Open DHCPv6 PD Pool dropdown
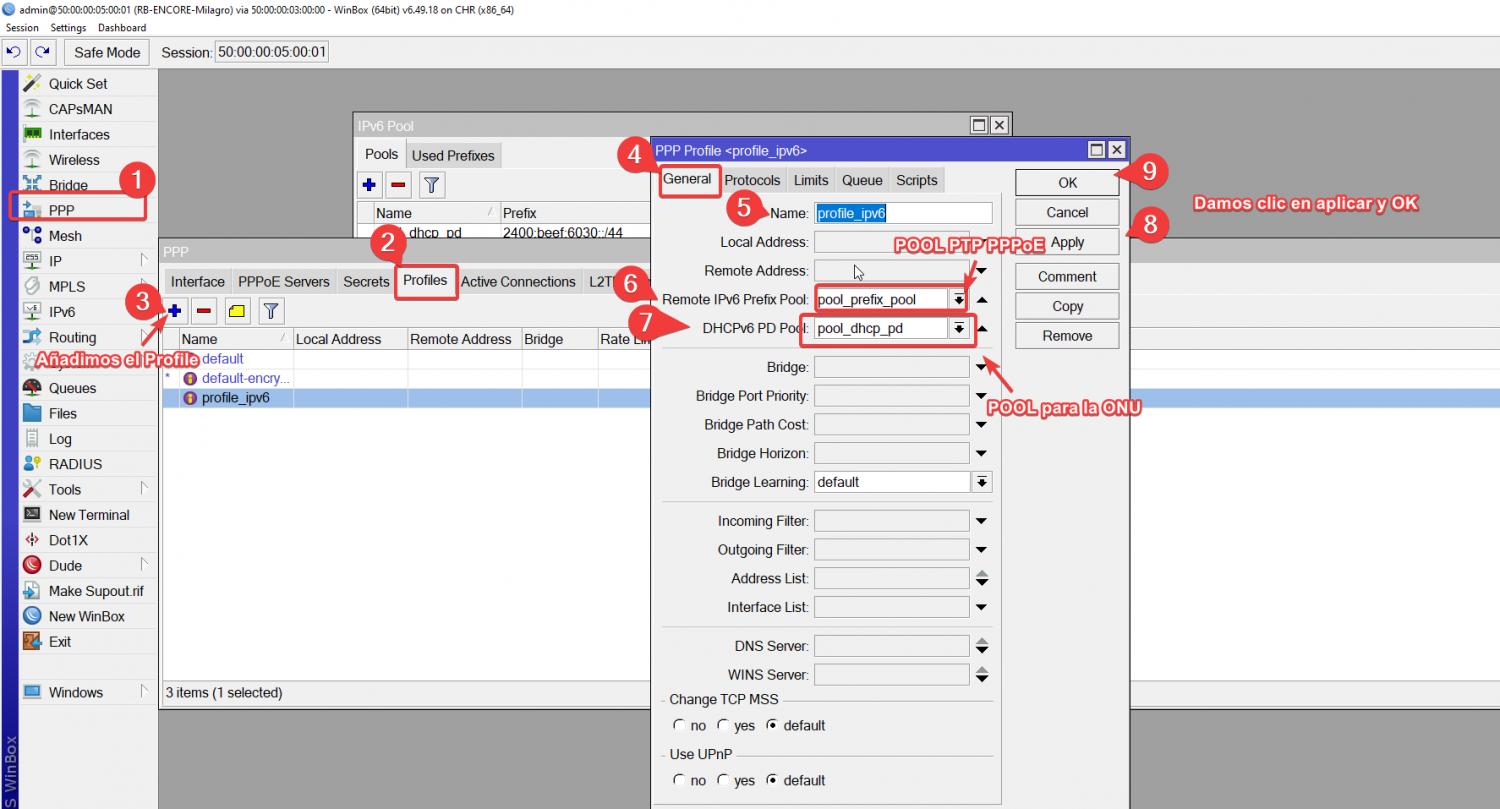1500x809 pixels. pos(958,328)
